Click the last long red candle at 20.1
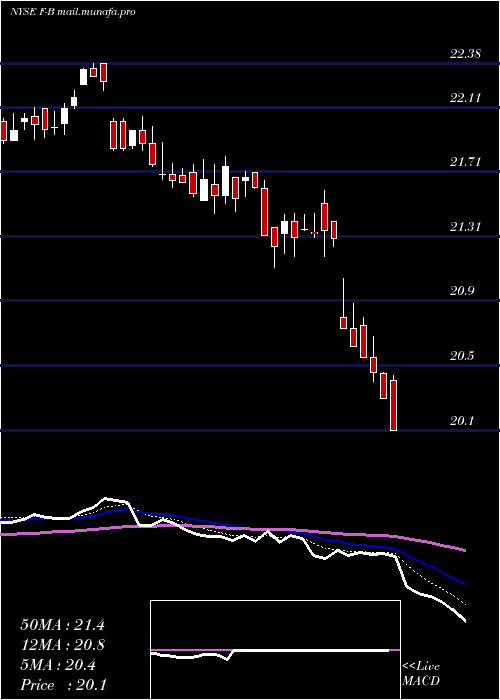The image size is (500, 700). [x=393, y=405]
